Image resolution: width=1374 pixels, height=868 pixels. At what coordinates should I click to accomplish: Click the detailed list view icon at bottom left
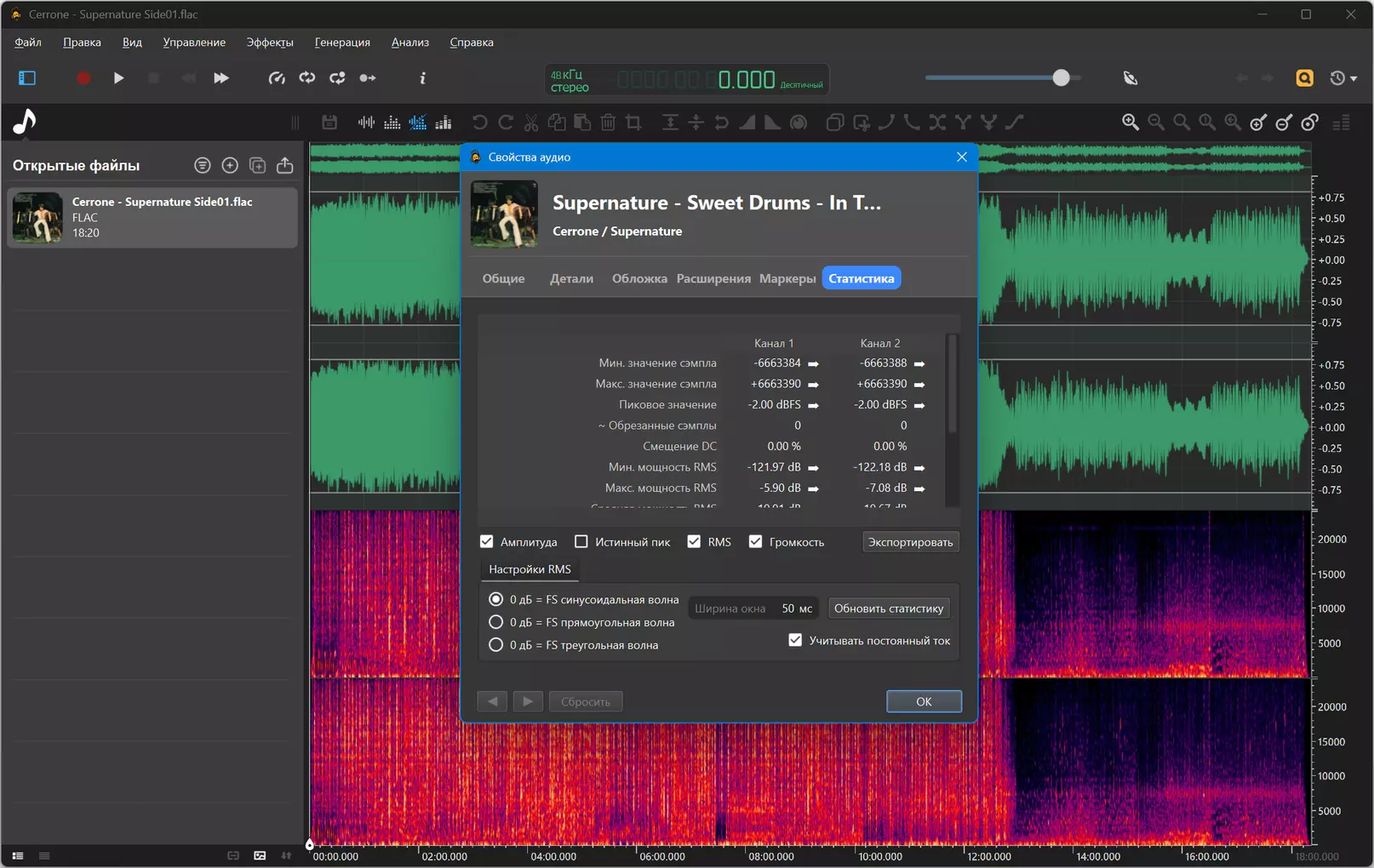tap(17, 855)
